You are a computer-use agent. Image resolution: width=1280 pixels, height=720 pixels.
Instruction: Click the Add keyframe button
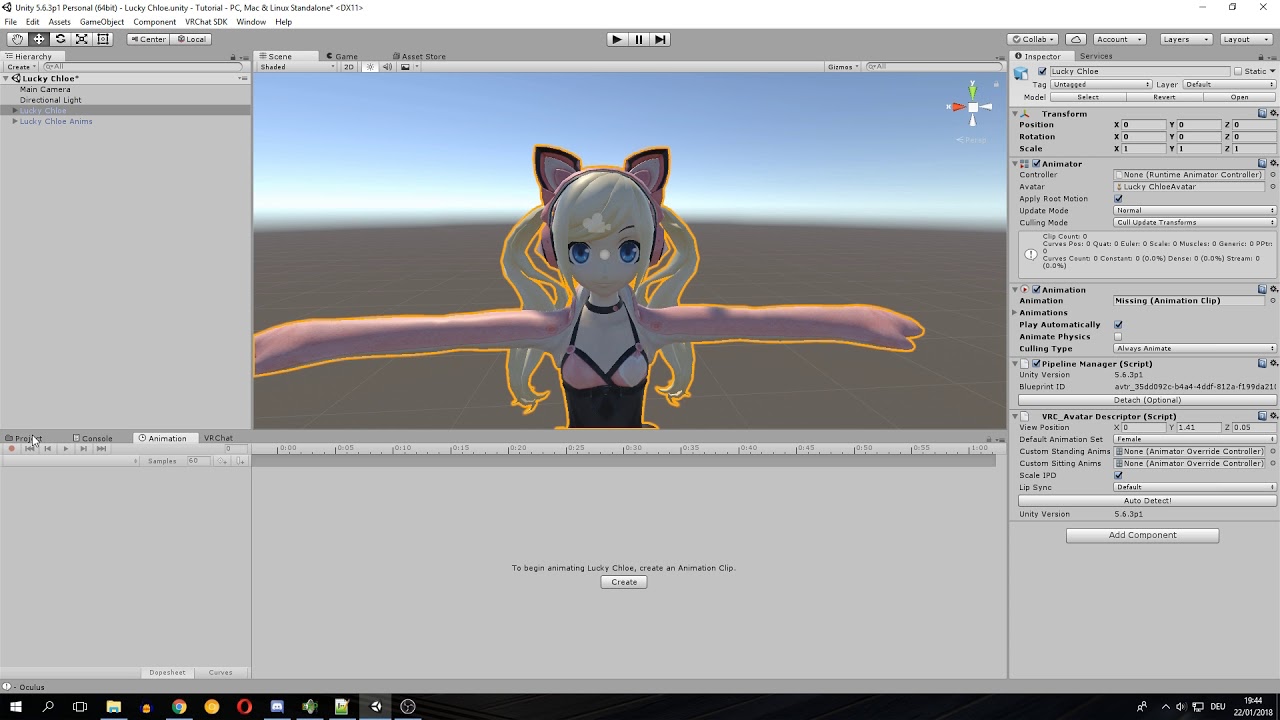coord(222,461)
